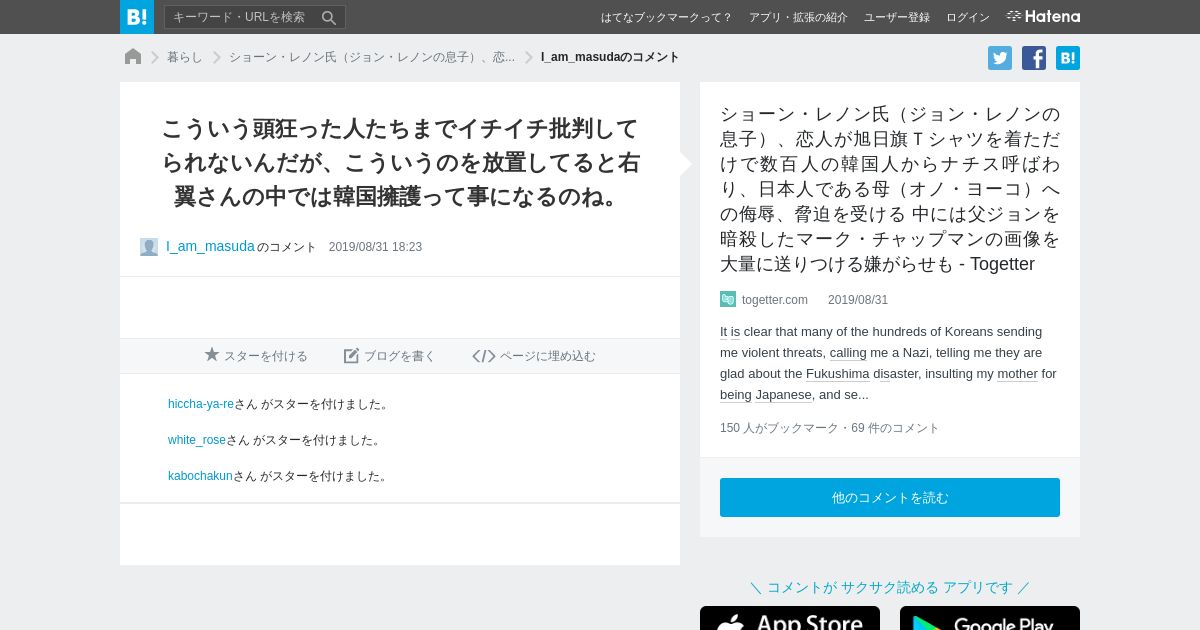1200x630 pixels.
Task: Share on Facebook icon
Action: [x=1034, y=58]
